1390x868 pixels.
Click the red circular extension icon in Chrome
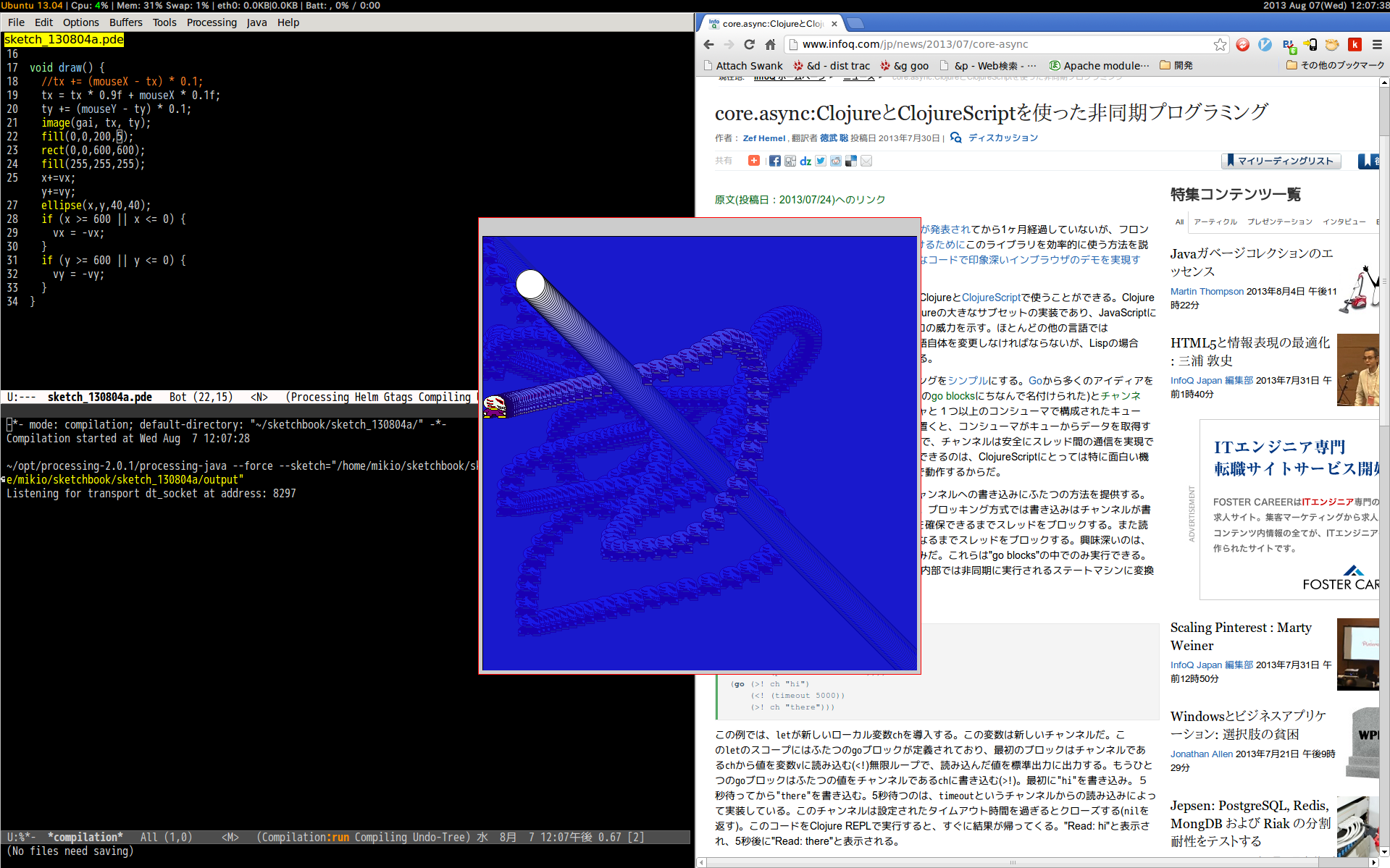tap(1243, 45)
